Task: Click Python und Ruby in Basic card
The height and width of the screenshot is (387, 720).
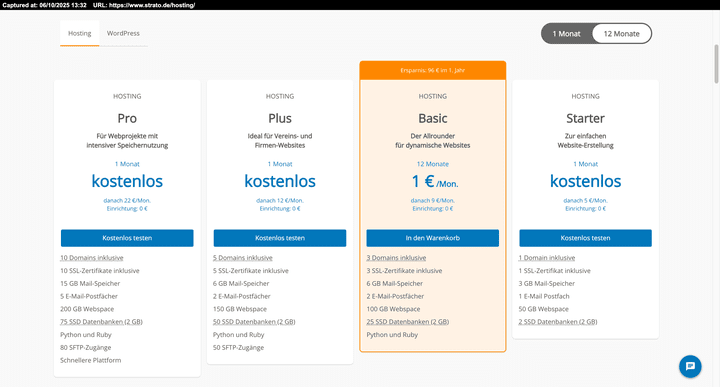Action: pyautogui.click(x=392, y=335)
